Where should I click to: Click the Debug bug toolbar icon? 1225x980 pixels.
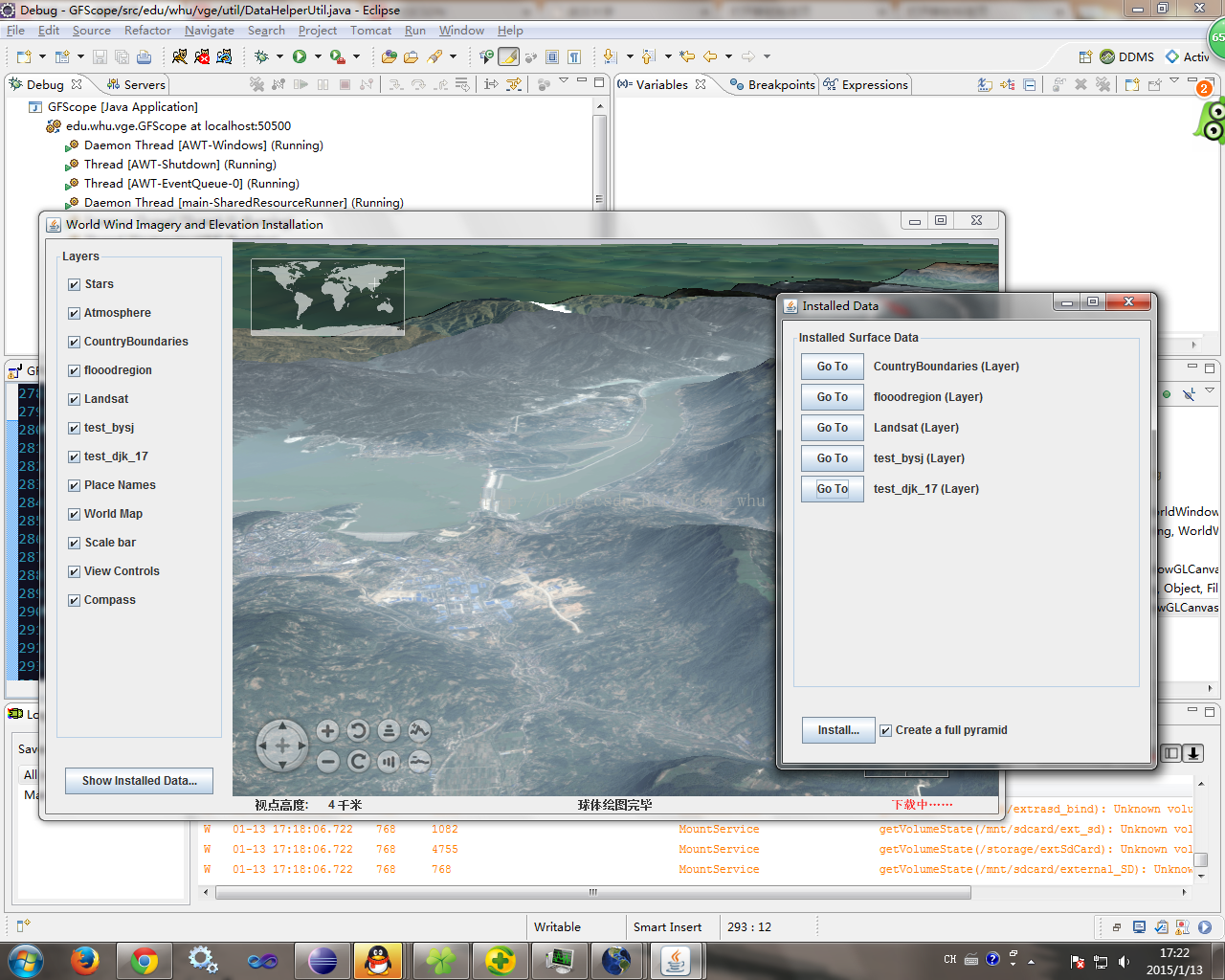[x=261, y=56]
